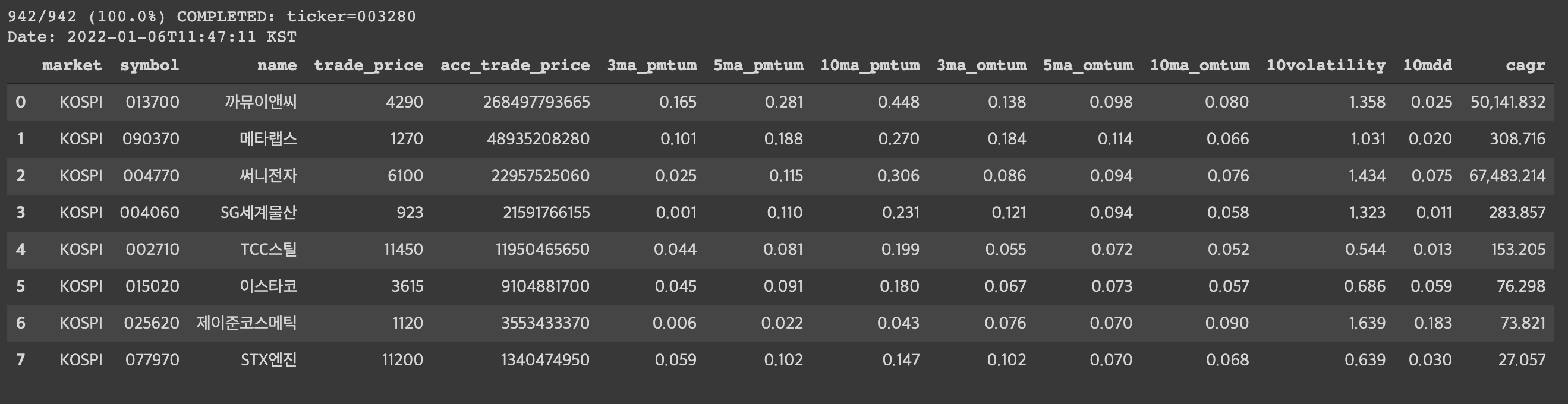Screen dimensions: 1568x404
Task: Click the name 이스타코
Action: [268, 286]
